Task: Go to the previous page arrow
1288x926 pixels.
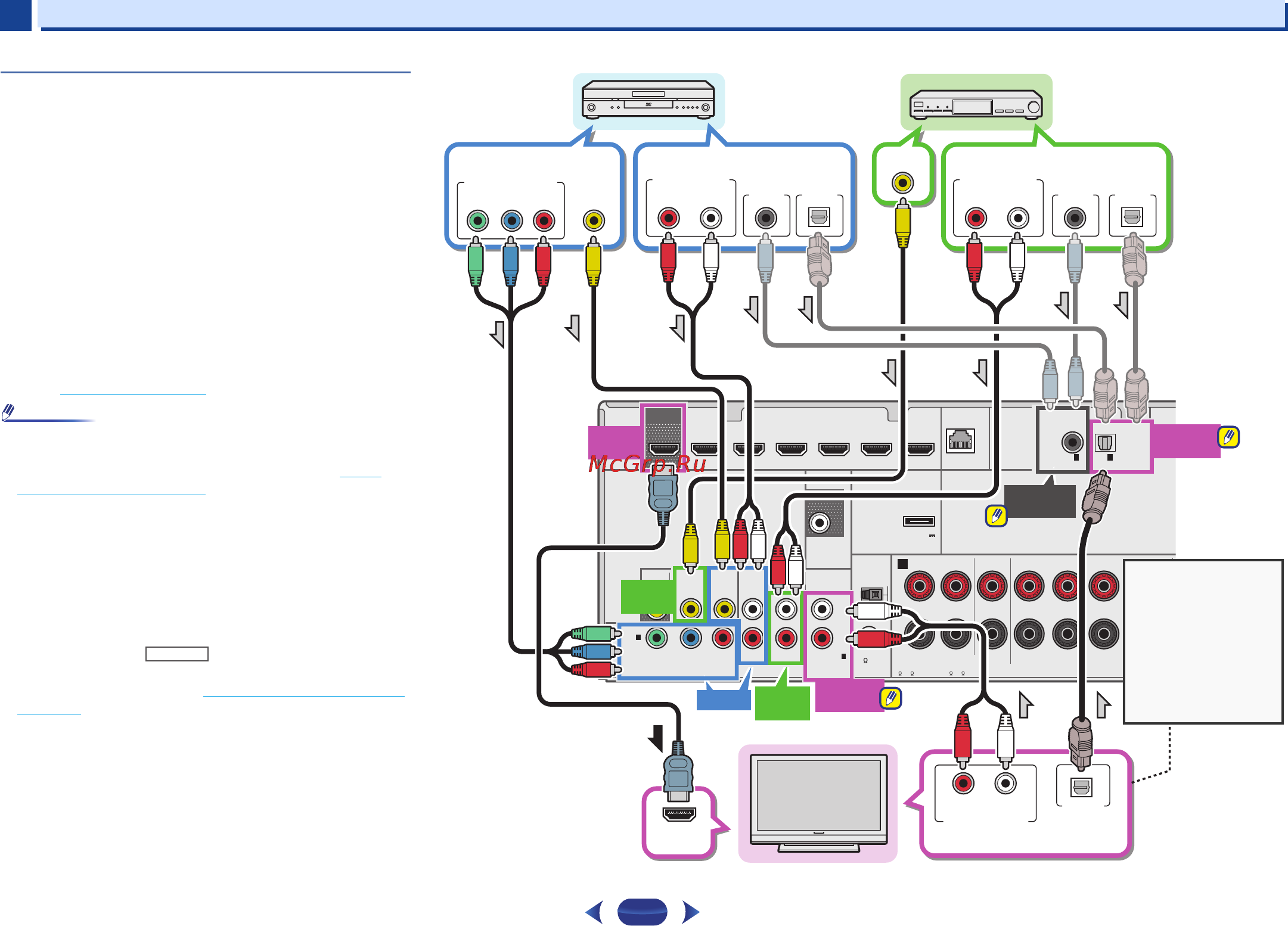Action: [x=594, y=912]
